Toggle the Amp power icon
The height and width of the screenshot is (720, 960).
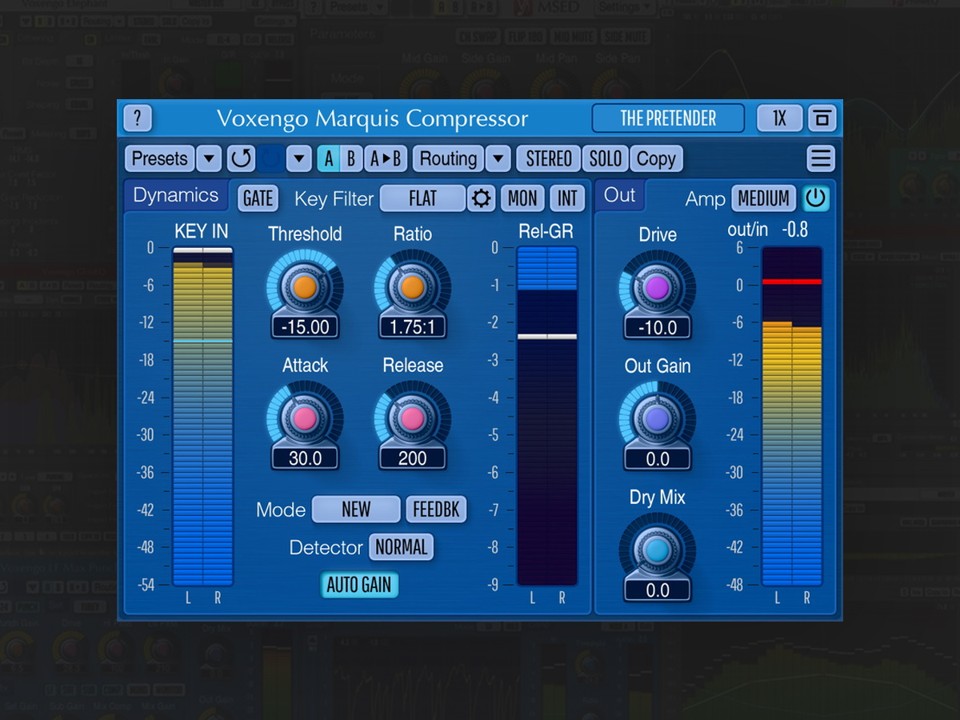[x=816, y=198]
